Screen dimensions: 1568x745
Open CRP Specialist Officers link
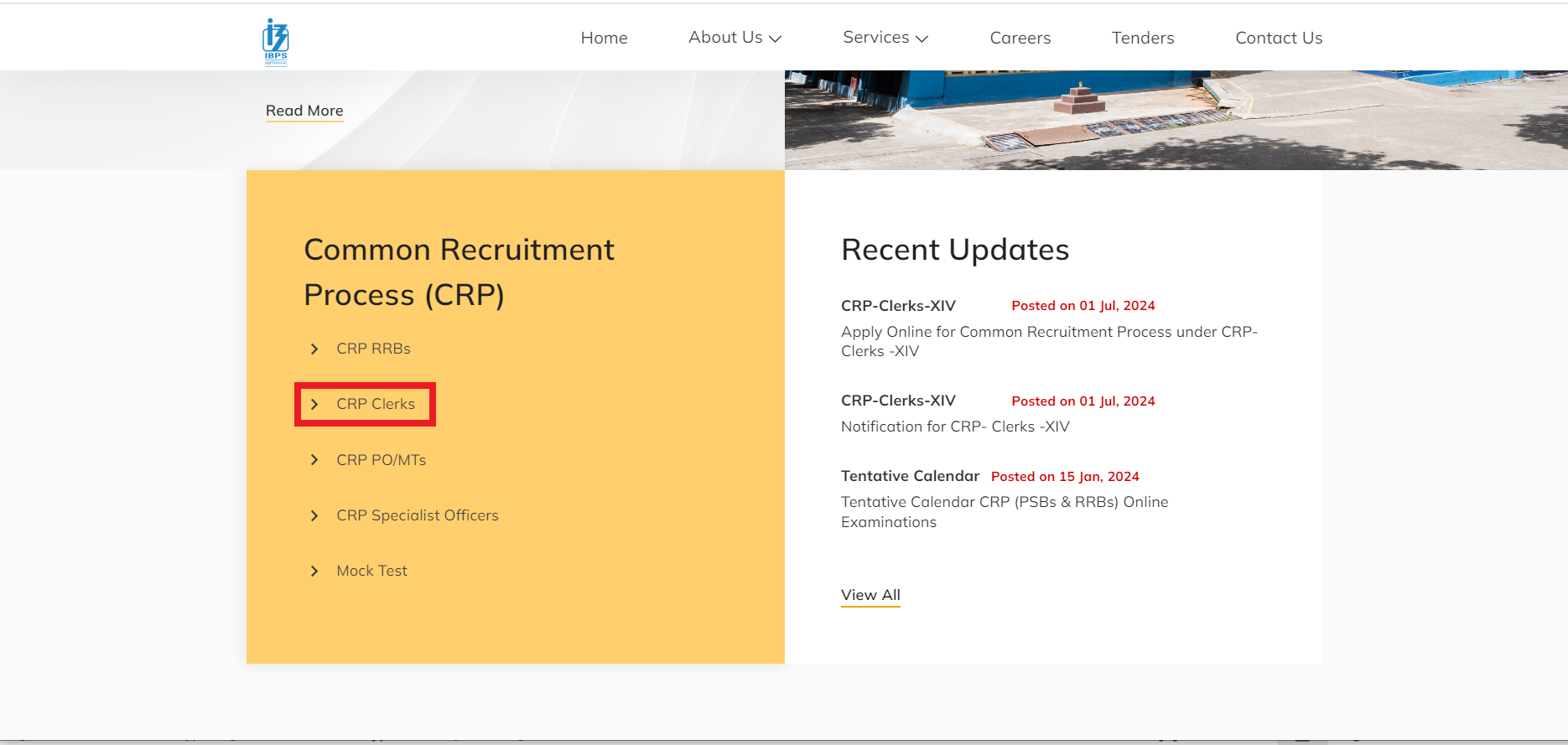(x=418, y=515)
